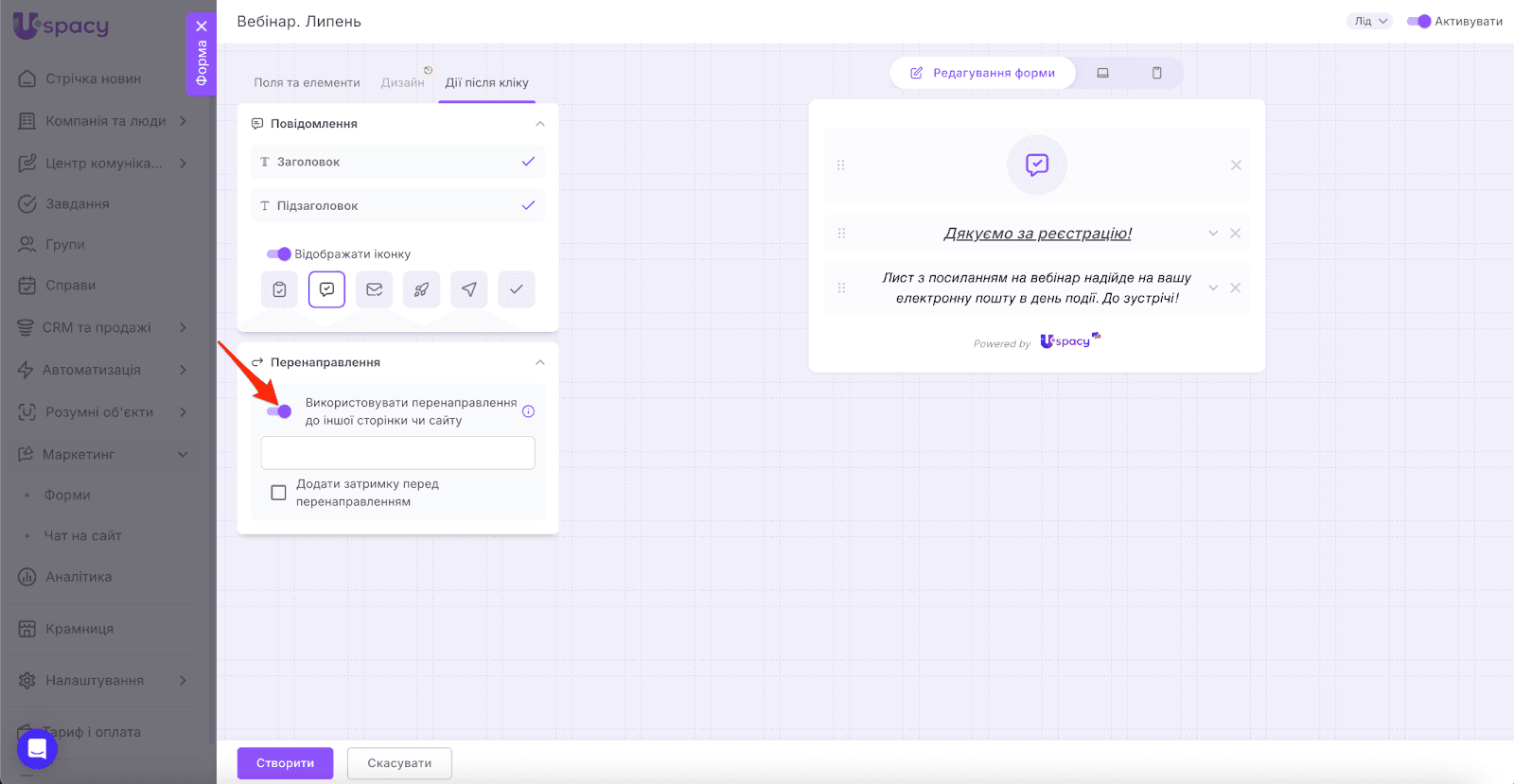Select the paper plane icon option
The image size is (1514, 784).
(x=468, y=289)
